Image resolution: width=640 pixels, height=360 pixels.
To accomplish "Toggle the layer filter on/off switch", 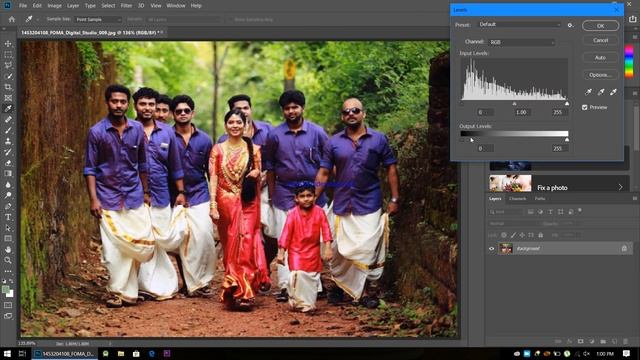I will 580,211.
